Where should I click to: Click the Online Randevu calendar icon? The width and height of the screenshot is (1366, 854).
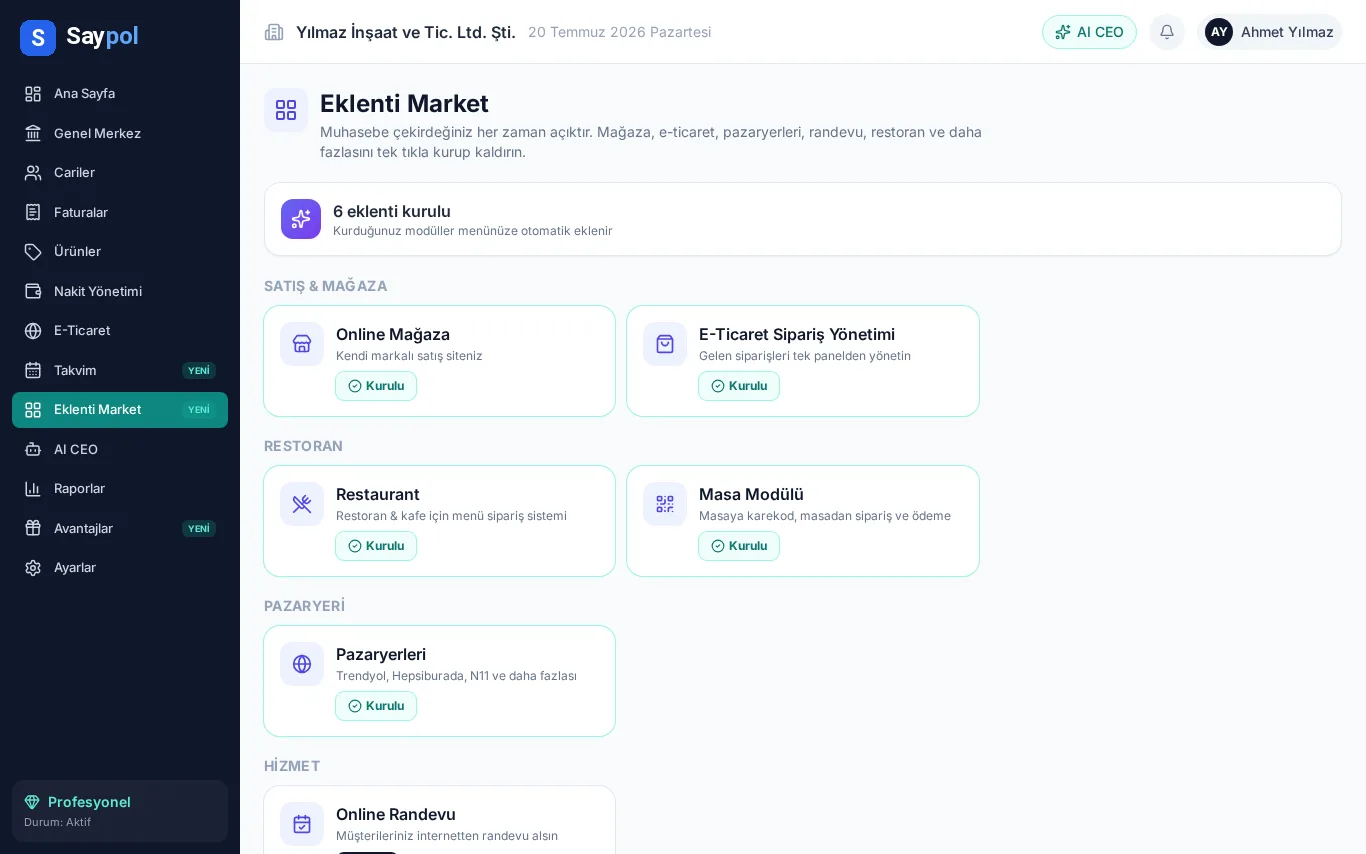(302, 824)
